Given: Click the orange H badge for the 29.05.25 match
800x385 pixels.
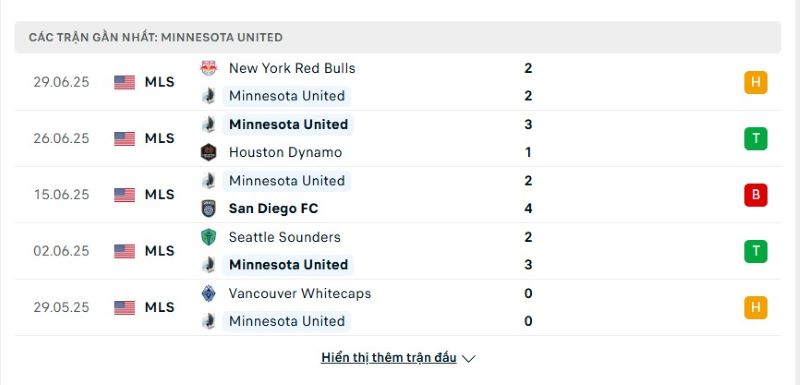Looking at the screenshot, I should (756, 307).
